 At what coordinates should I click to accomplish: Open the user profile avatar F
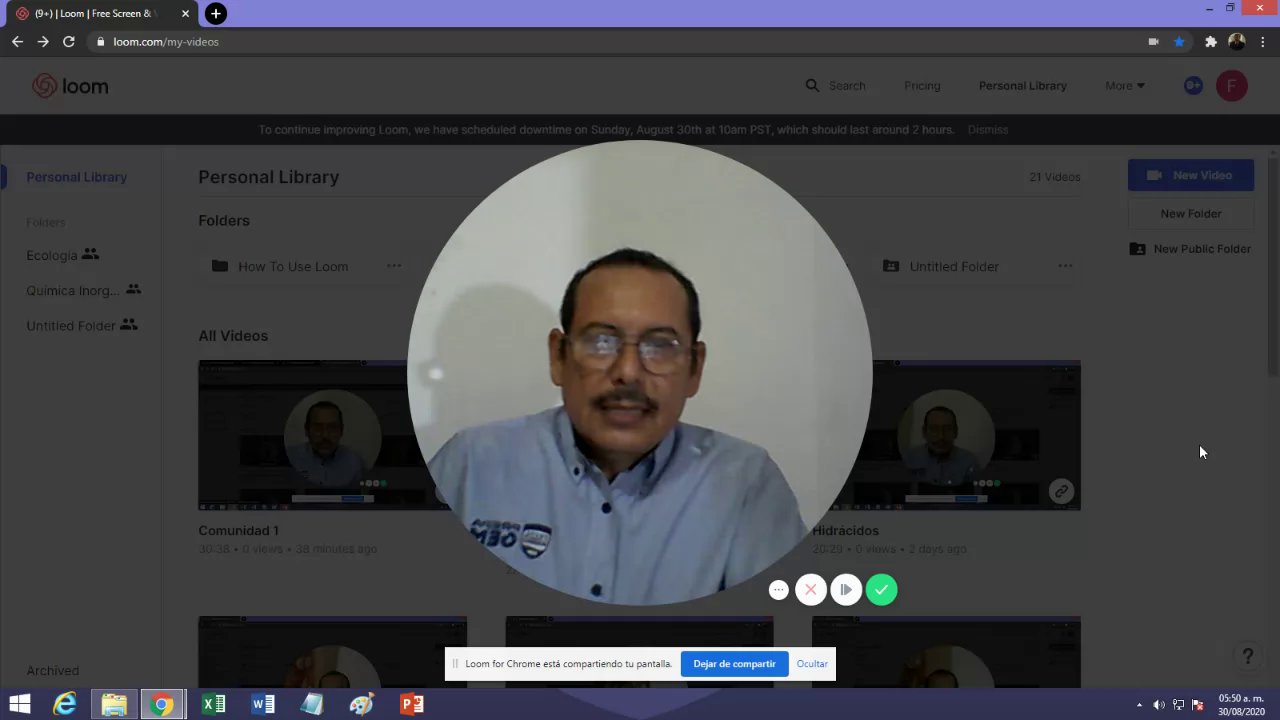[1231, 86]
